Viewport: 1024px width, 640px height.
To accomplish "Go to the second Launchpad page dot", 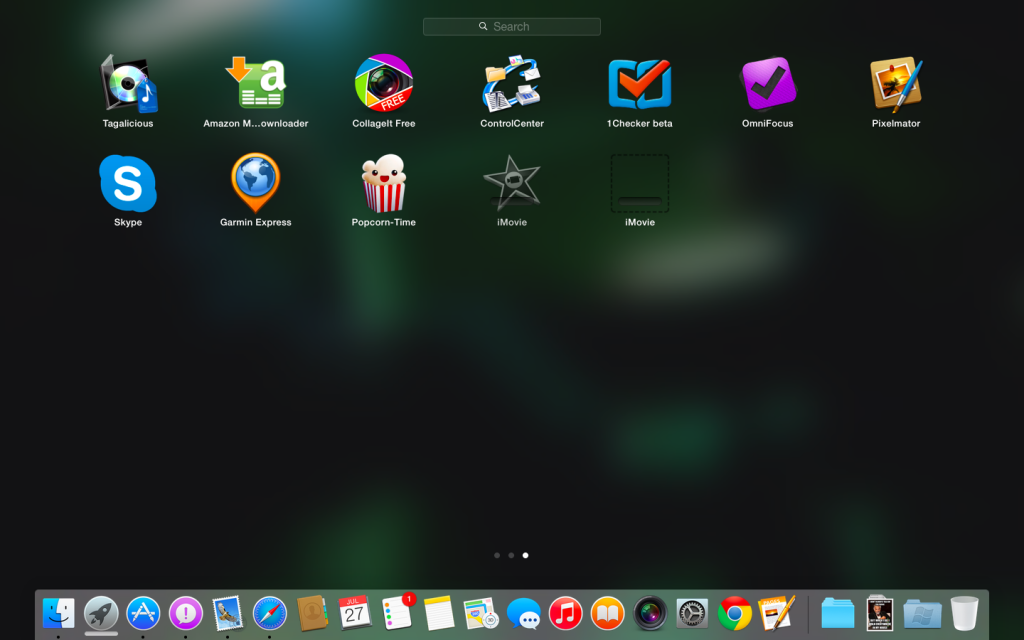I will [511, 555].
